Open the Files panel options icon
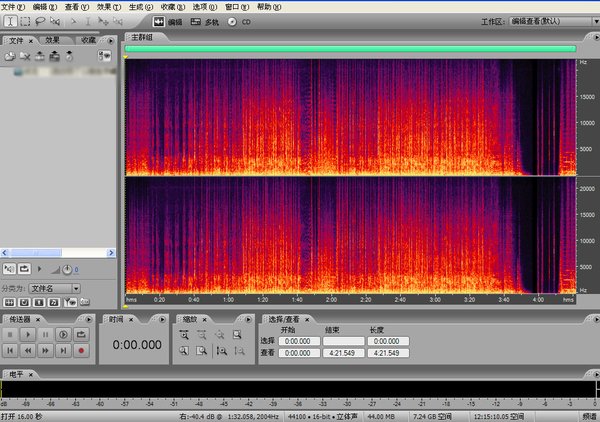The image size is (600, 422). (x=104, y=56)
